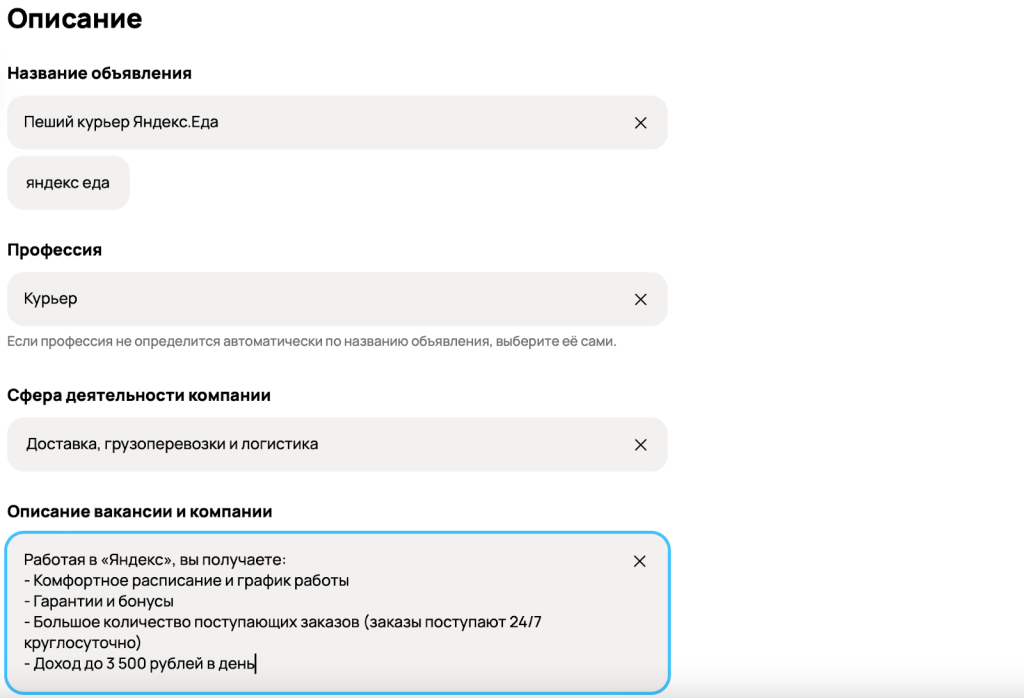
Task: Clear the vacancy description textarea with X
Action: tap(640, 561)
